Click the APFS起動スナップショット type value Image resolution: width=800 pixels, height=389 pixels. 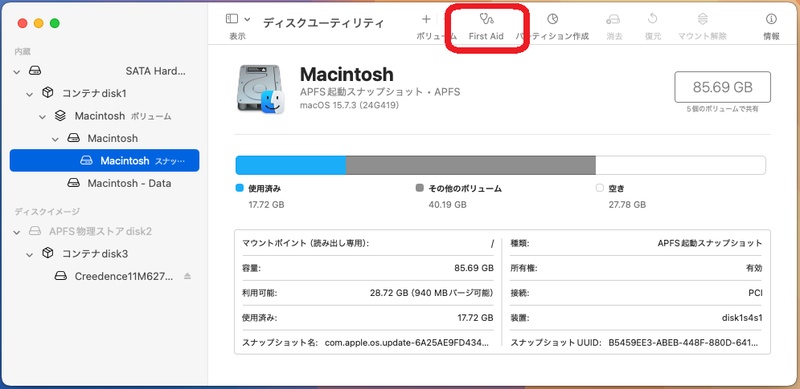(710, 243)
